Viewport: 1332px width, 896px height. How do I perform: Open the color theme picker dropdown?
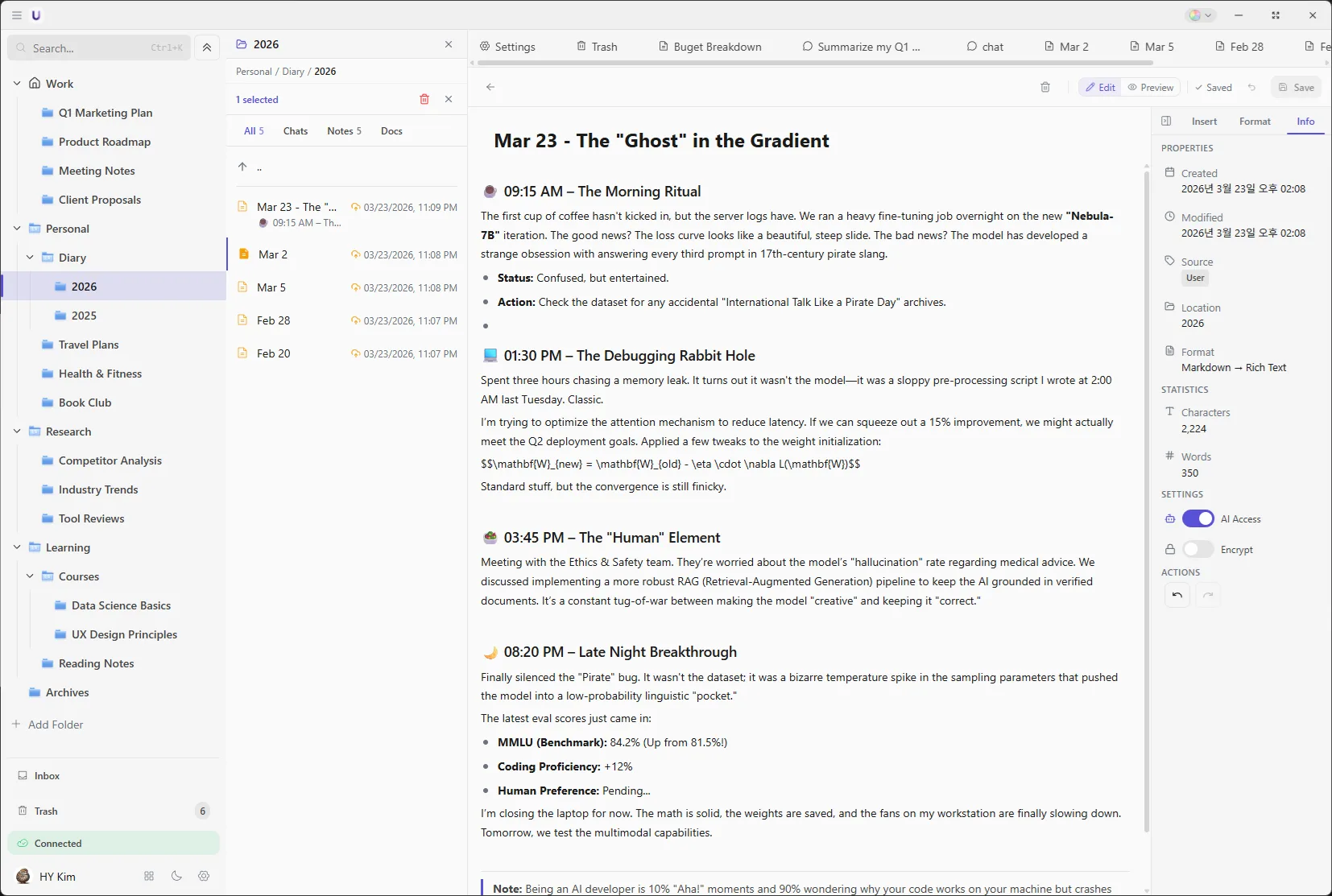tap(1200, 15)
